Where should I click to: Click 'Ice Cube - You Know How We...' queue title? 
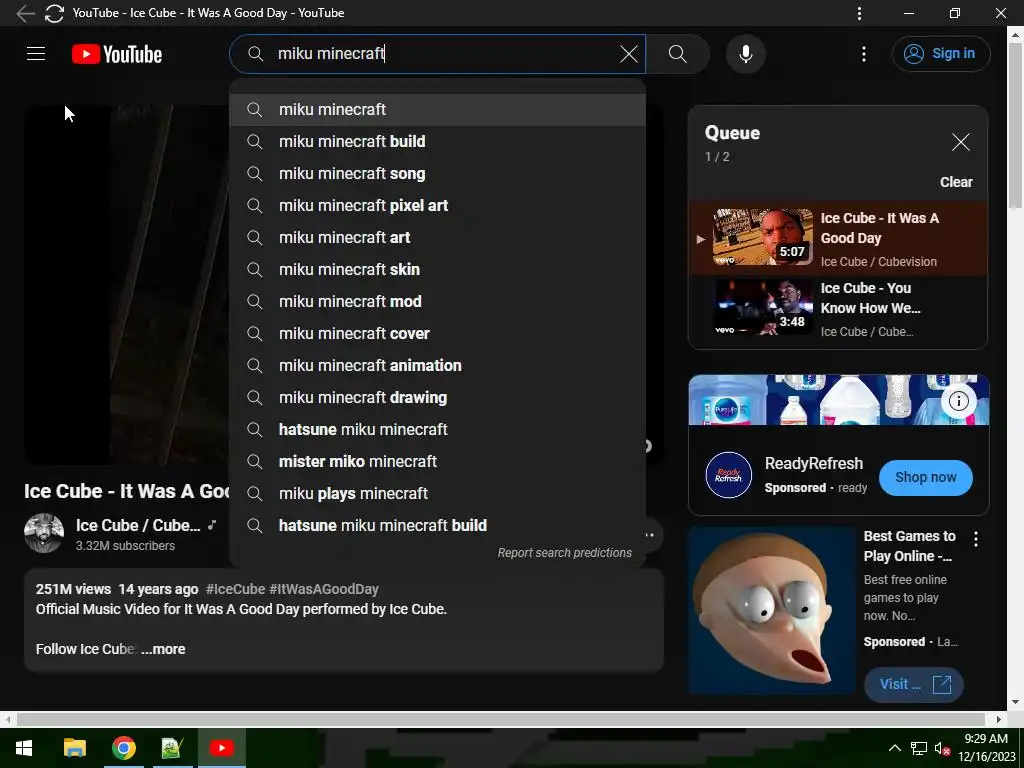[x=870, y=298]
